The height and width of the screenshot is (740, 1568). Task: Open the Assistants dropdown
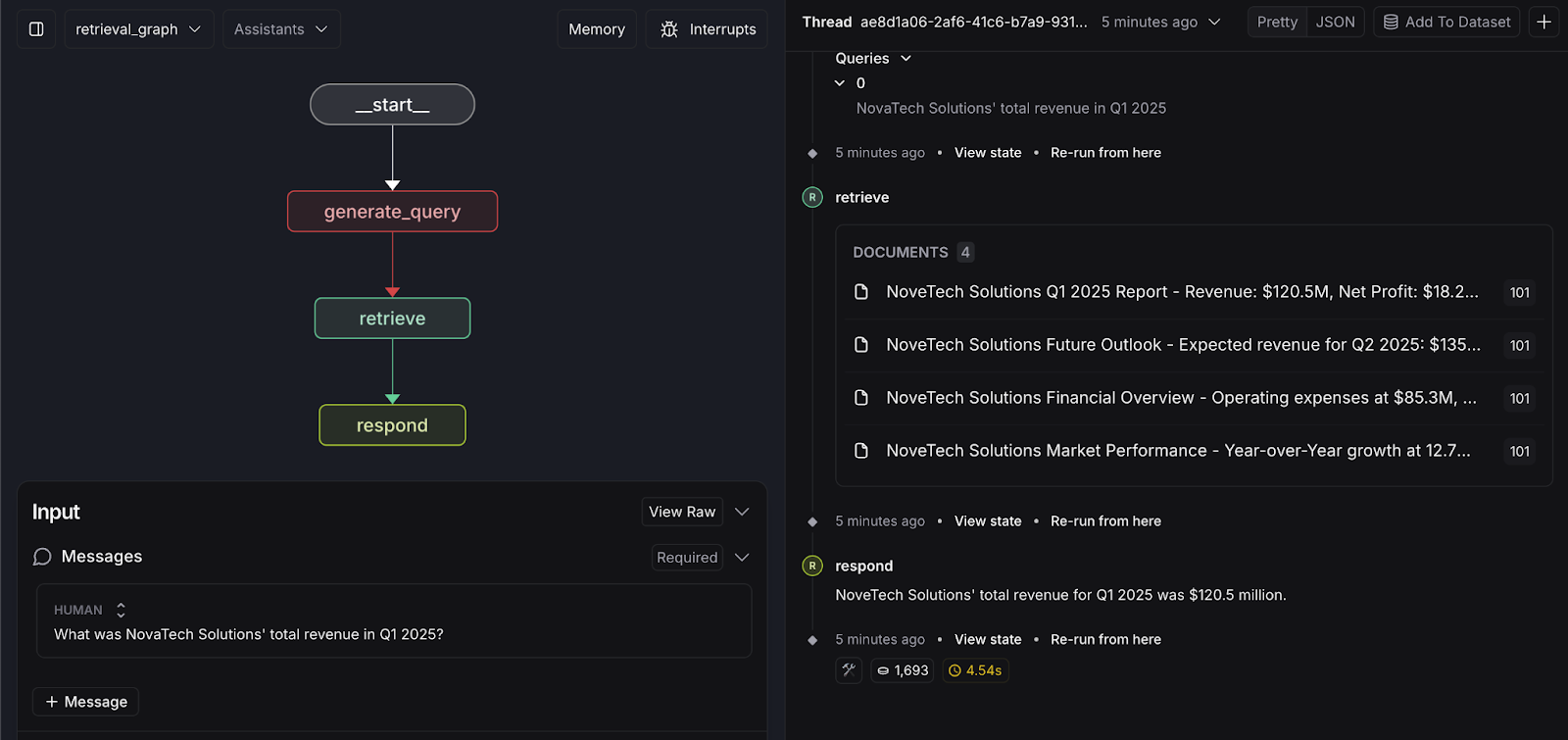coord(281,29)
